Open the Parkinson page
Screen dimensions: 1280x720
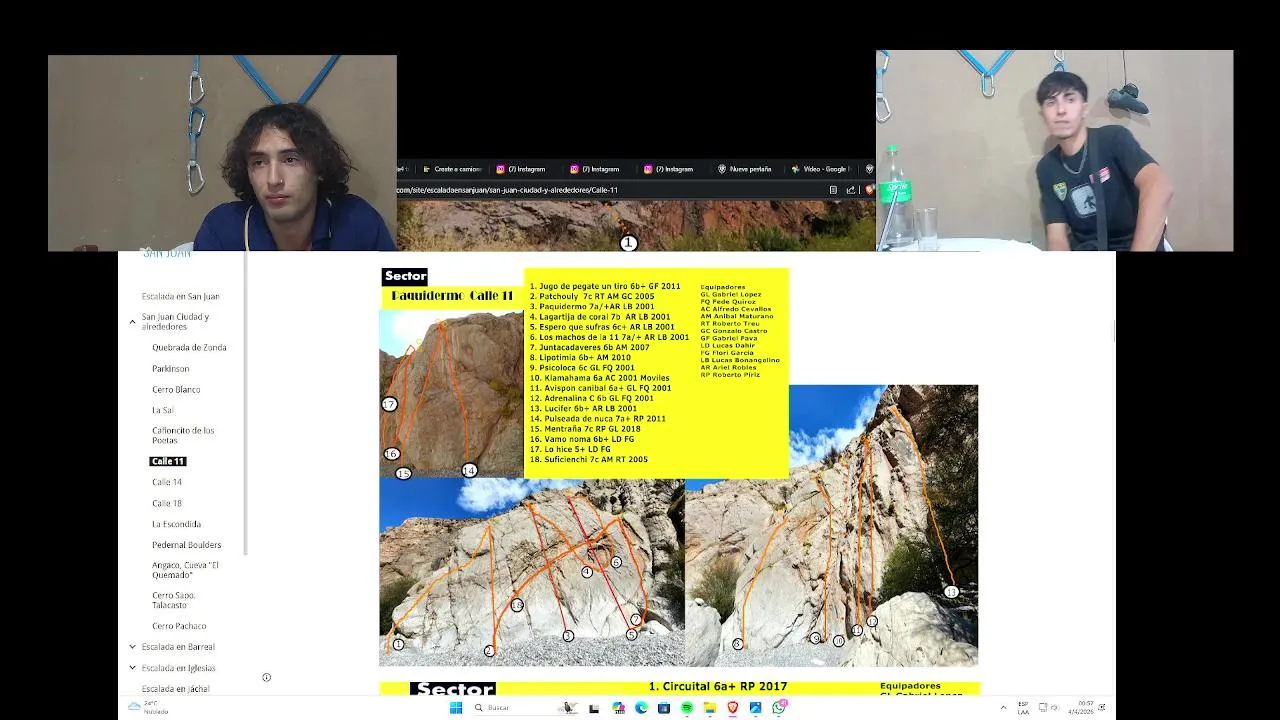[170, 369]
